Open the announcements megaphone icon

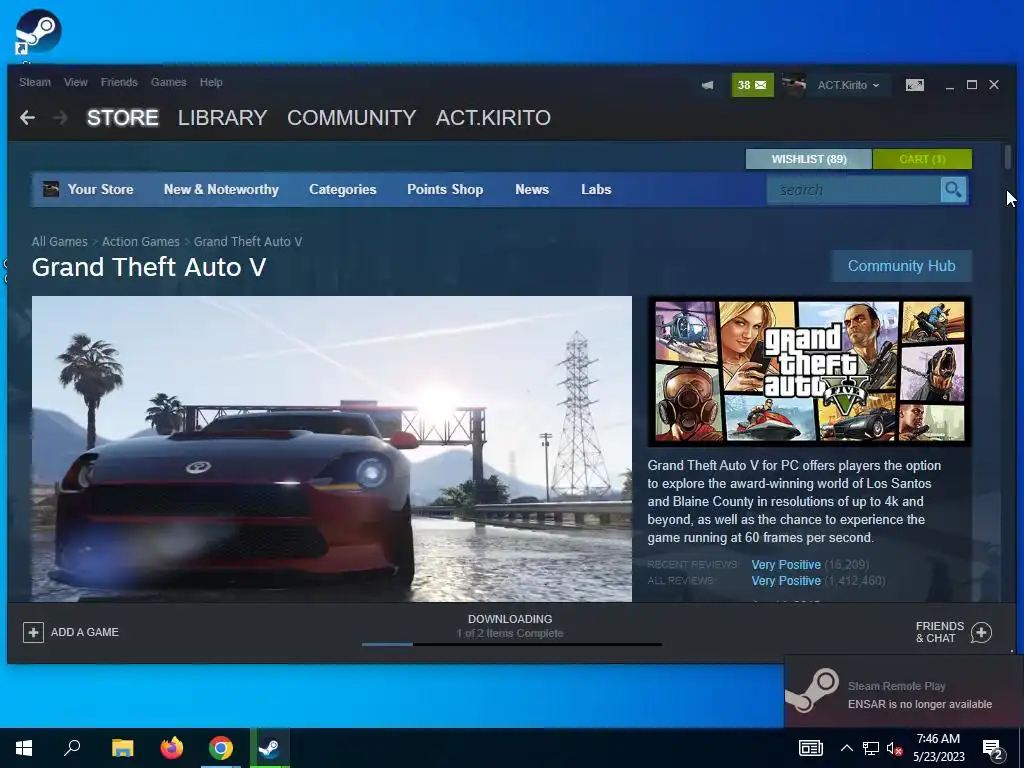click(x=707, y=85)
